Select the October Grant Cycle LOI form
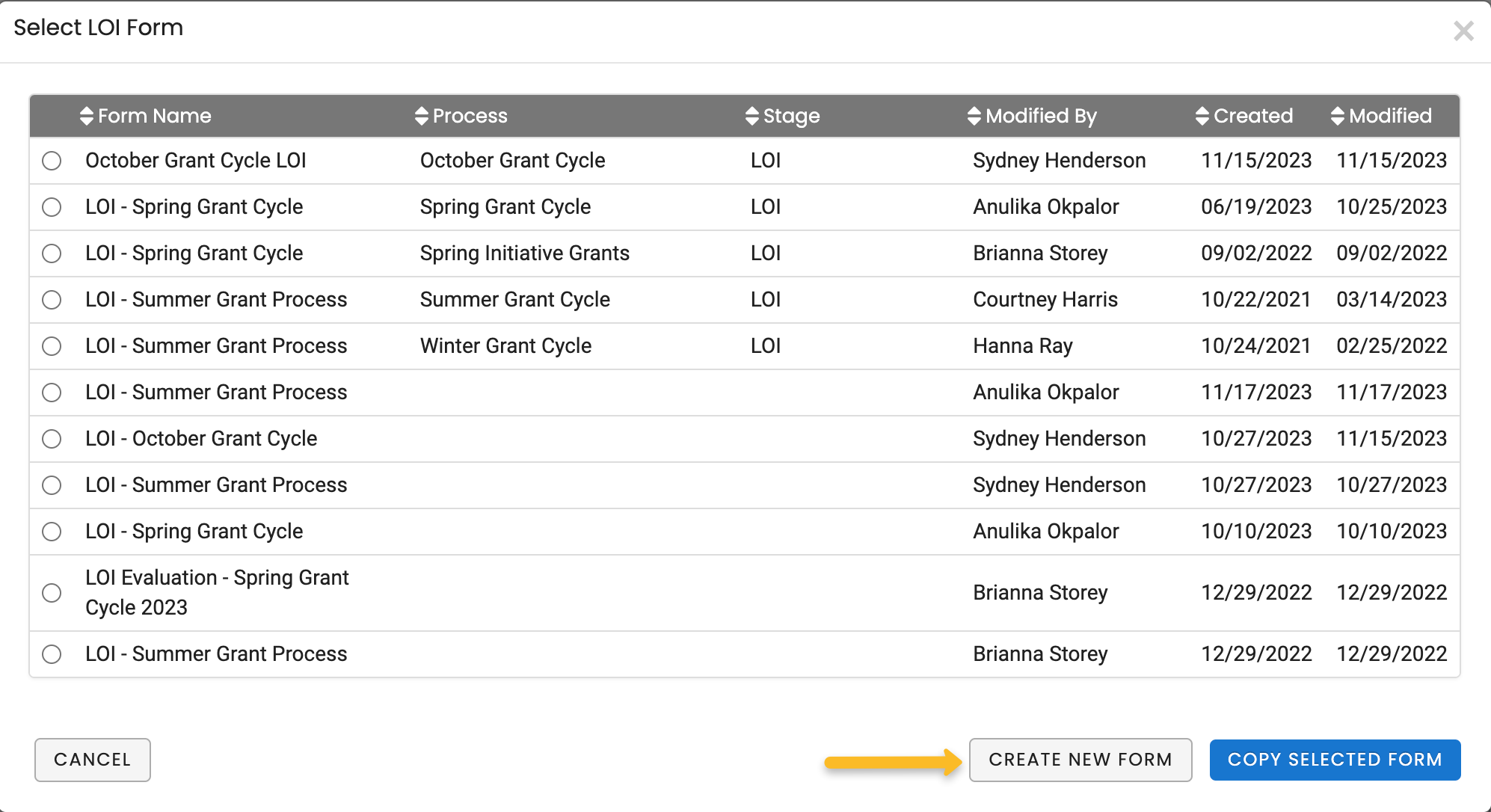This screenshot has width=1491, height=812. (x=52, y=161)
